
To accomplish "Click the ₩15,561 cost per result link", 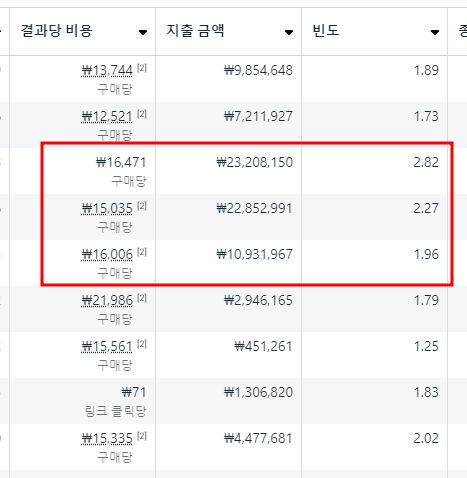I will click(x=107, y=346).
